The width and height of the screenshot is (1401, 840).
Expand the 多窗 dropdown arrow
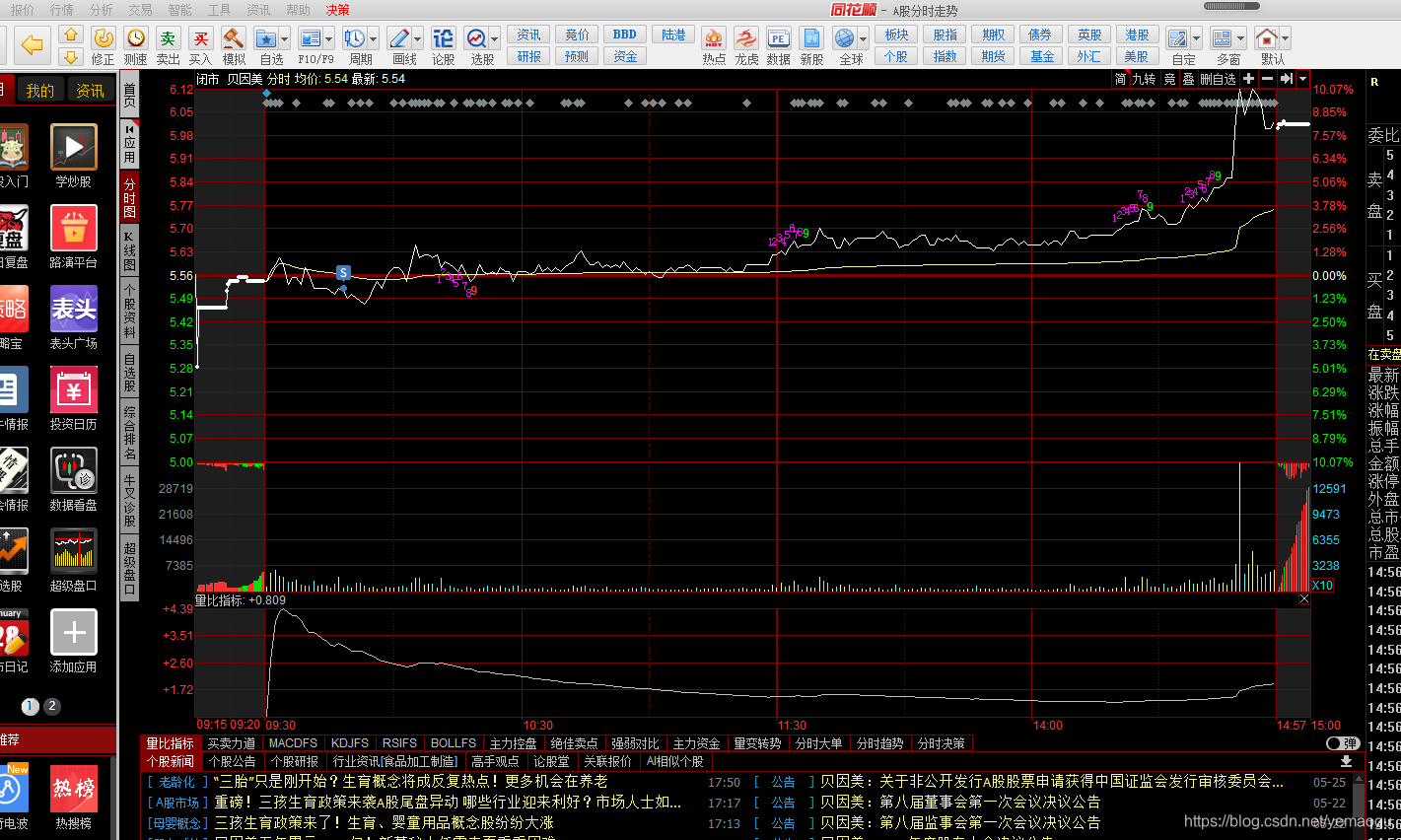pos(1240,39)
